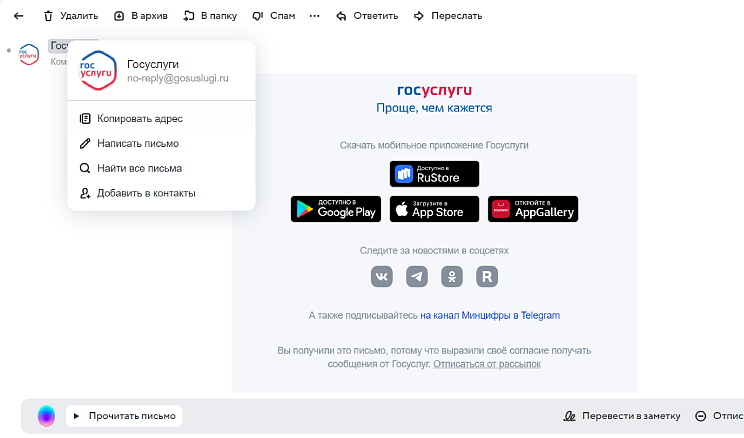Click the pencil icon beside Написать письмо

coord(85,143)
